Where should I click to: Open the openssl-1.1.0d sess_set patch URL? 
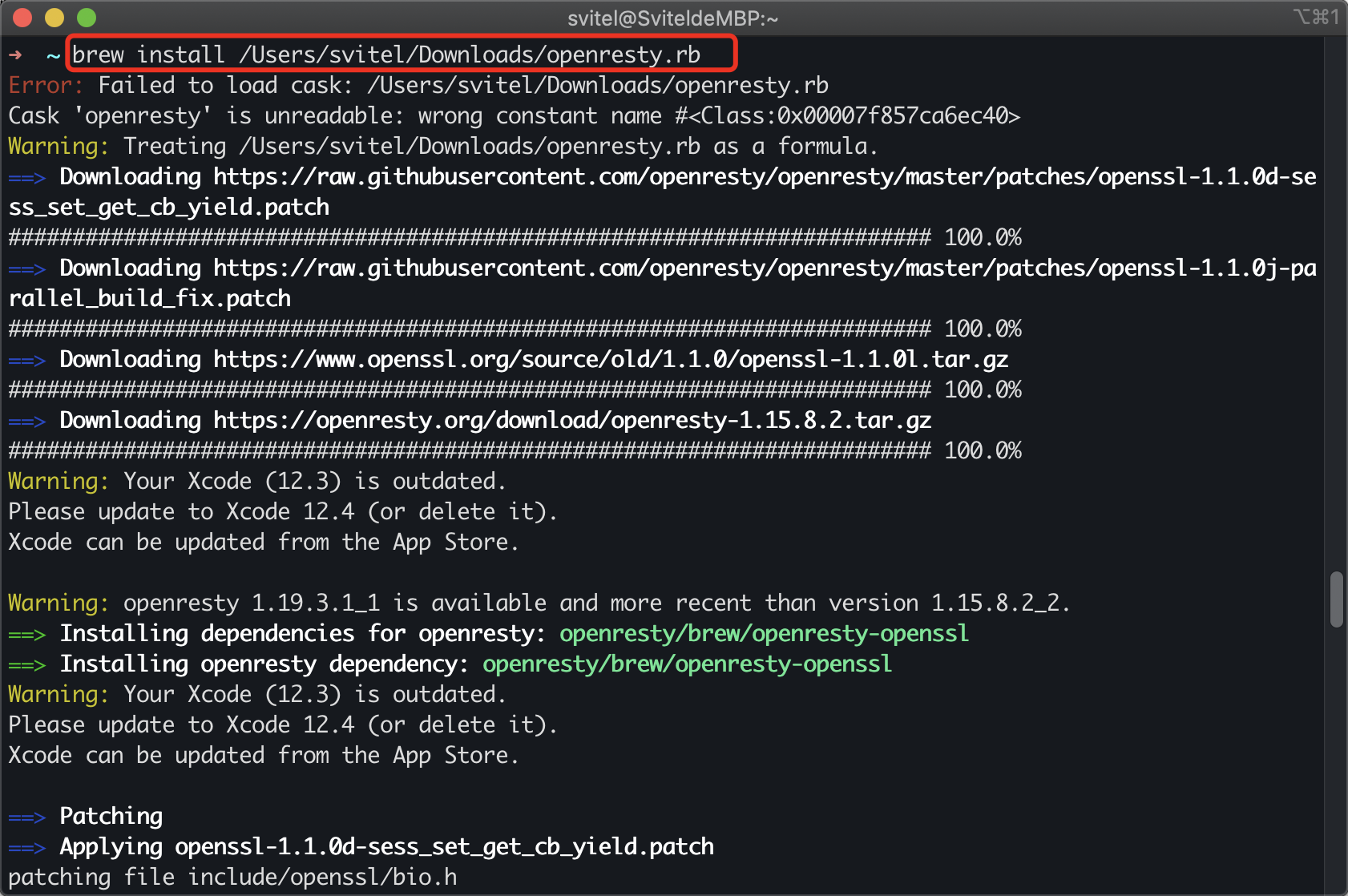click(x=765, y=176)
